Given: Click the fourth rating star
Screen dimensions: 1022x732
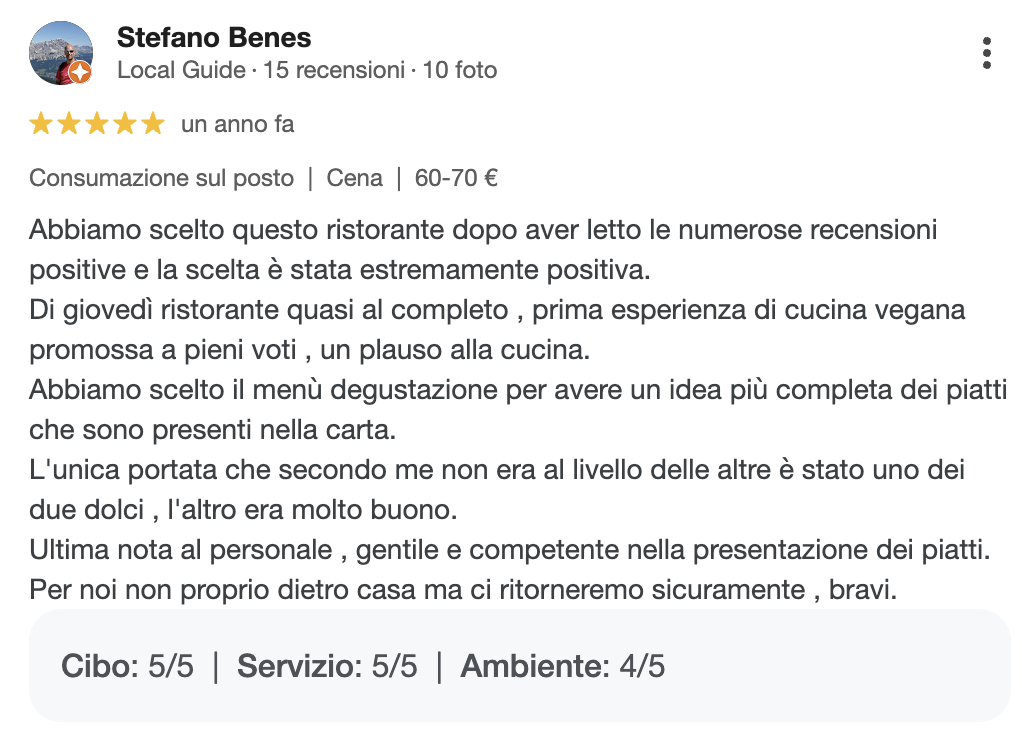Looking at the screenshot, I should (x=125, y=124).
